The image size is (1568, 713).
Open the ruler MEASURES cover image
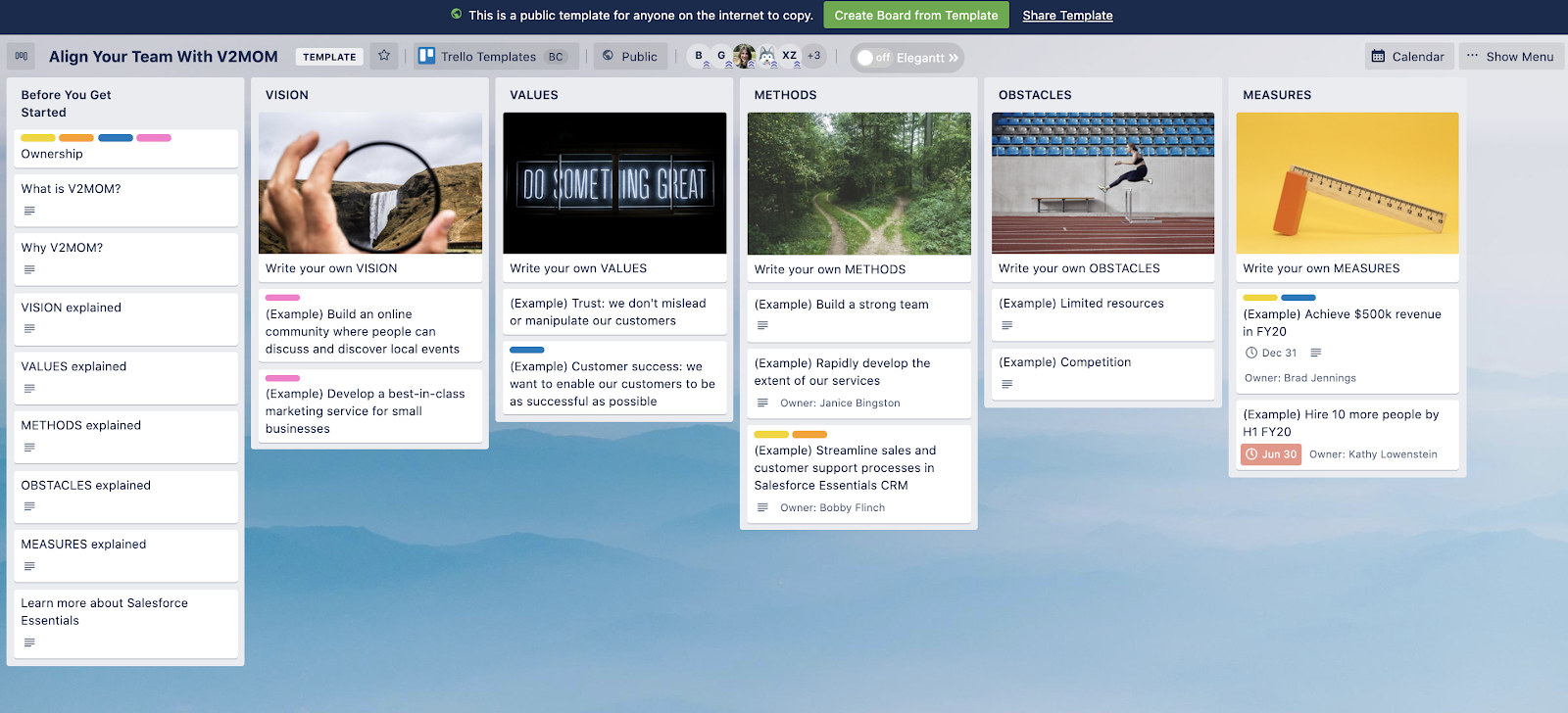[x=1347, y=183]
